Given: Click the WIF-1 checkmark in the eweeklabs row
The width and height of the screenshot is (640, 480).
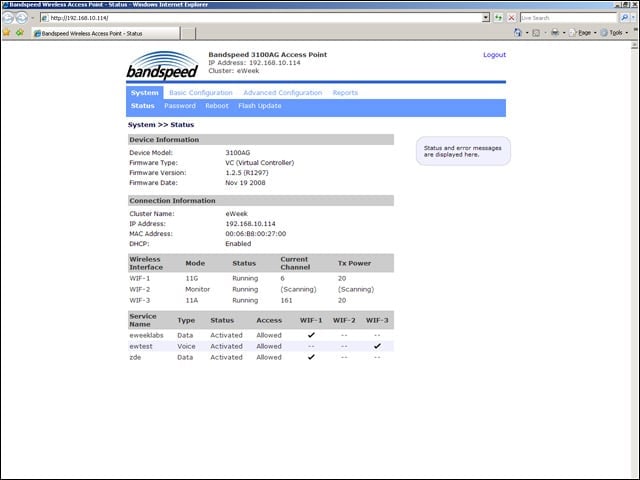Looking at the screenshot, I should [x=311, y=335].
